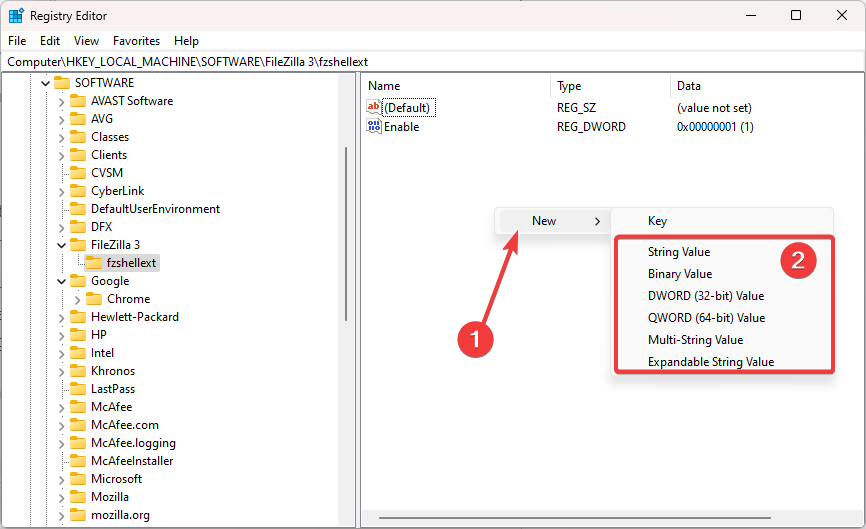Click the REG_DWORD type cell
The width and height of the screenshot is (866, 529).
[591, 127]
